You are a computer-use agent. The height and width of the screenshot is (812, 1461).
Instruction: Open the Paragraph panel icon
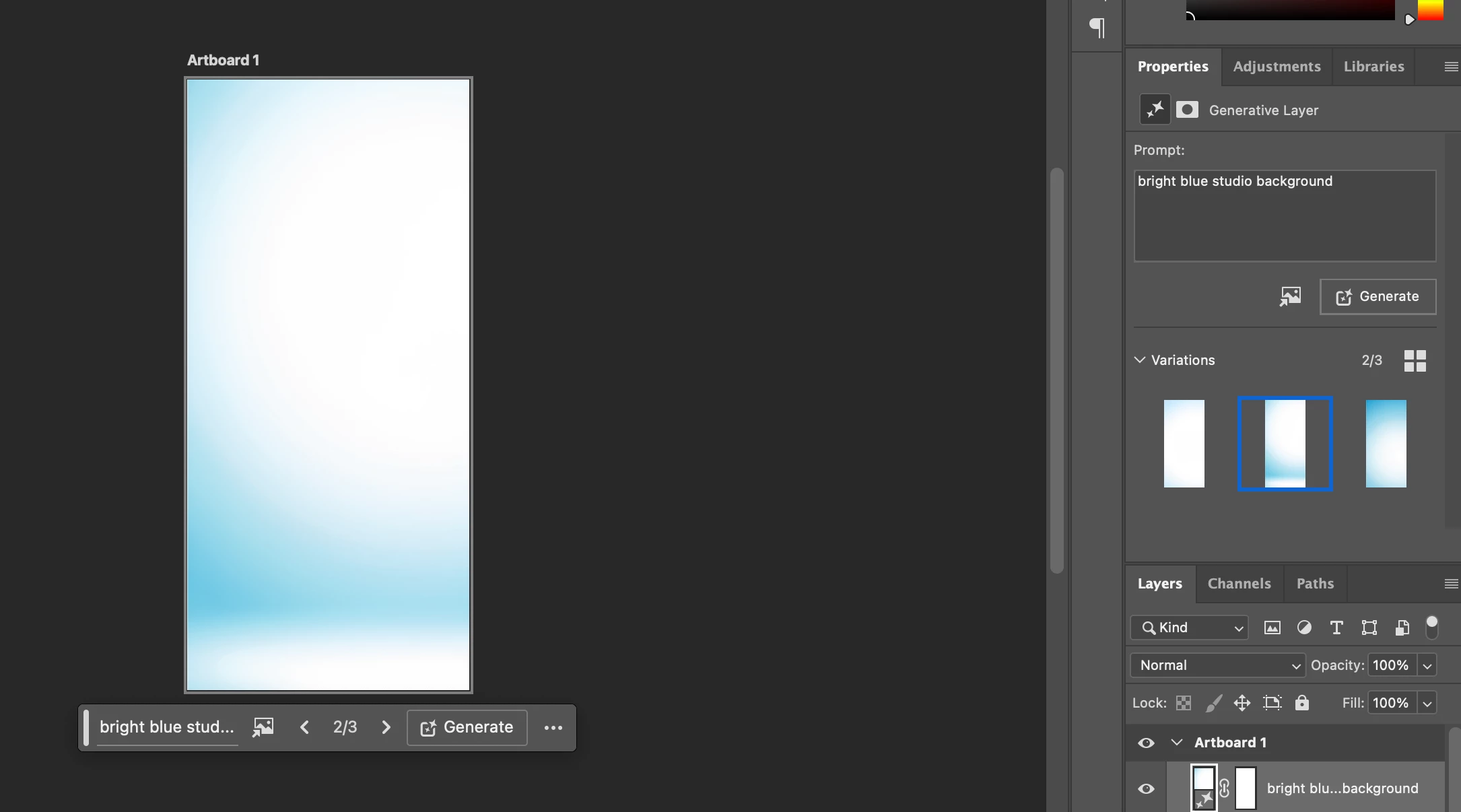(1097, 28)
